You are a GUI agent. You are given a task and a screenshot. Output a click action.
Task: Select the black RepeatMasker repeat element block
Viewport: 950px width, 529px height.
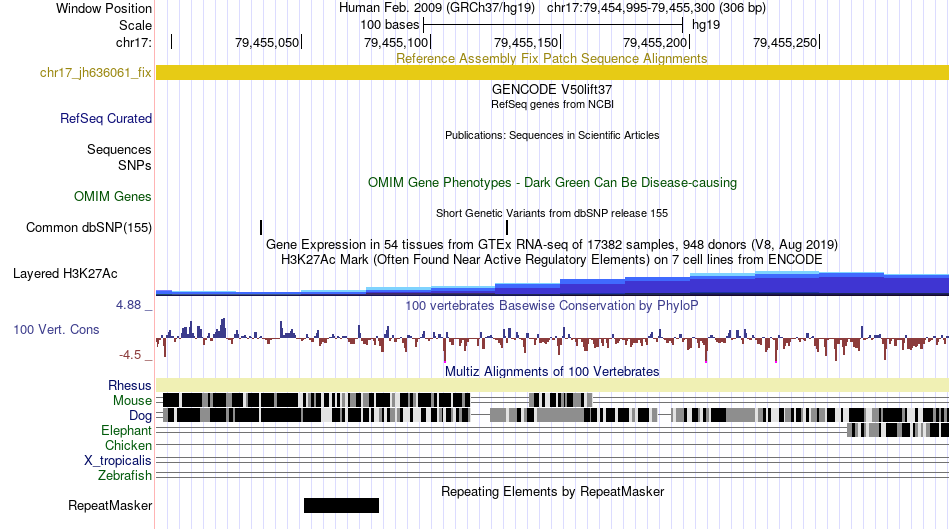coord(341,505)
